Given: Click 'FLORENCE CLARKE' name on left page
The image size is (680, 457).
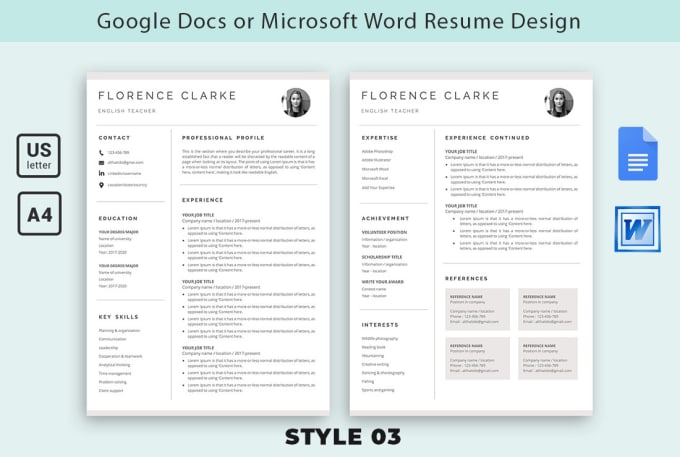Looking at the screenshot, I should pos(167,95).
